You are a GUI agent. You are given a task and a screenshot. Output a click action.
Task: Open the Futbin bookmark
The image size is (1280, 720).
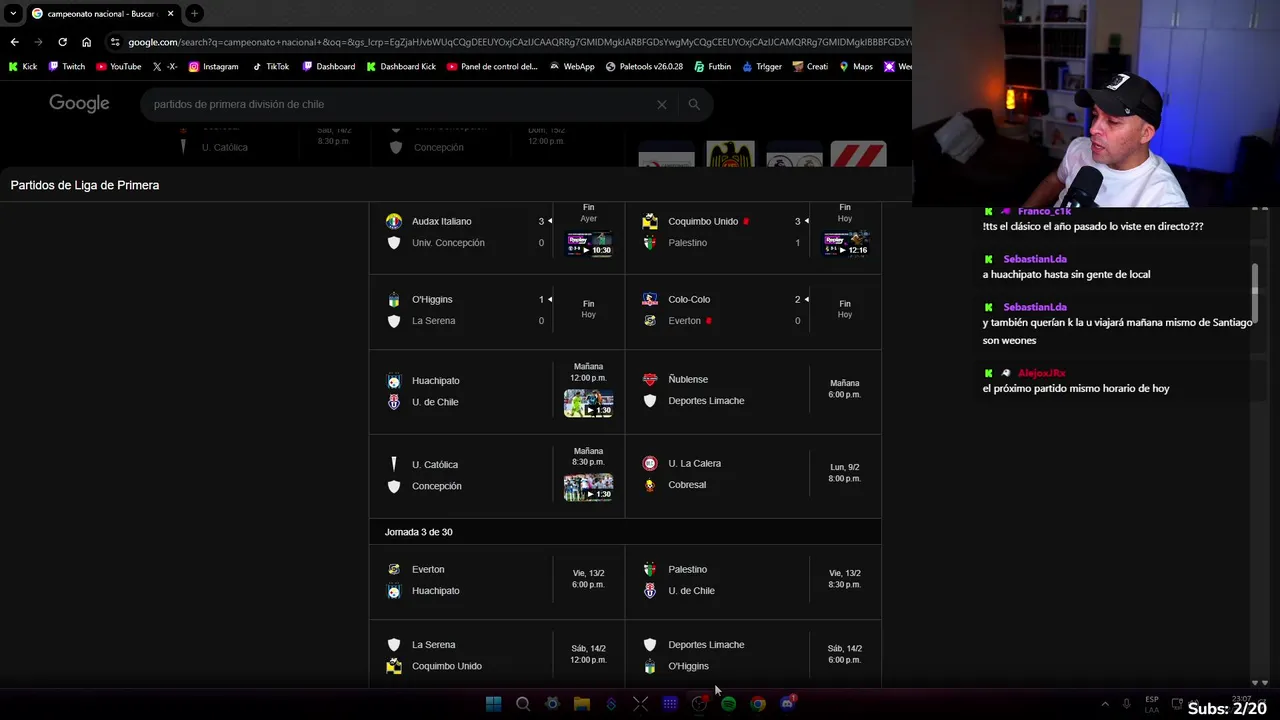713,67
